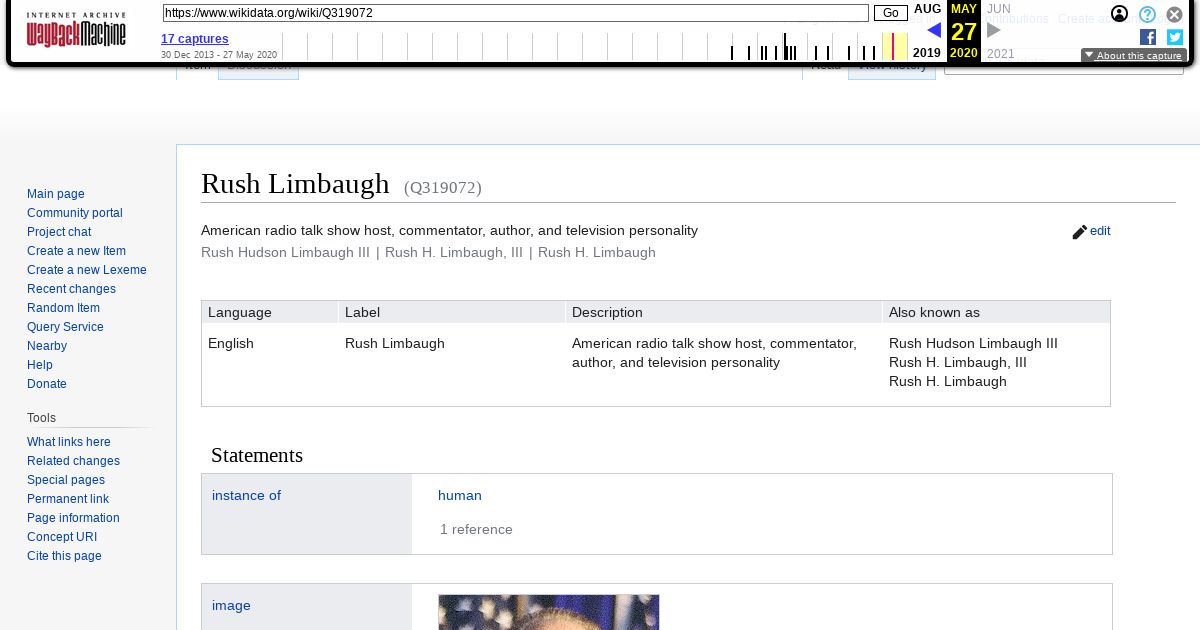Screen dimensions: 1200x630
Task: Open Wayback help question-mark icon
Action: coord(1147,14)
